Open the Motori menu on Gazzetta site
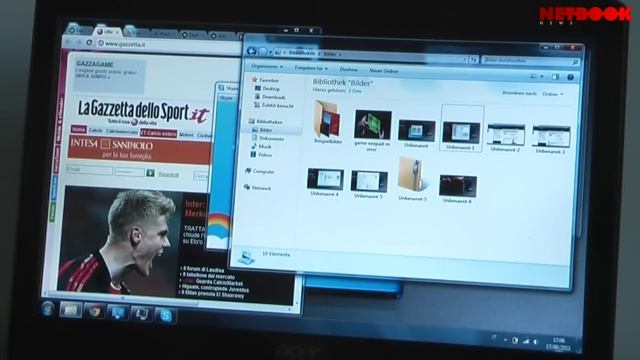Screen dimensions: 640x360 click(186, 134)
